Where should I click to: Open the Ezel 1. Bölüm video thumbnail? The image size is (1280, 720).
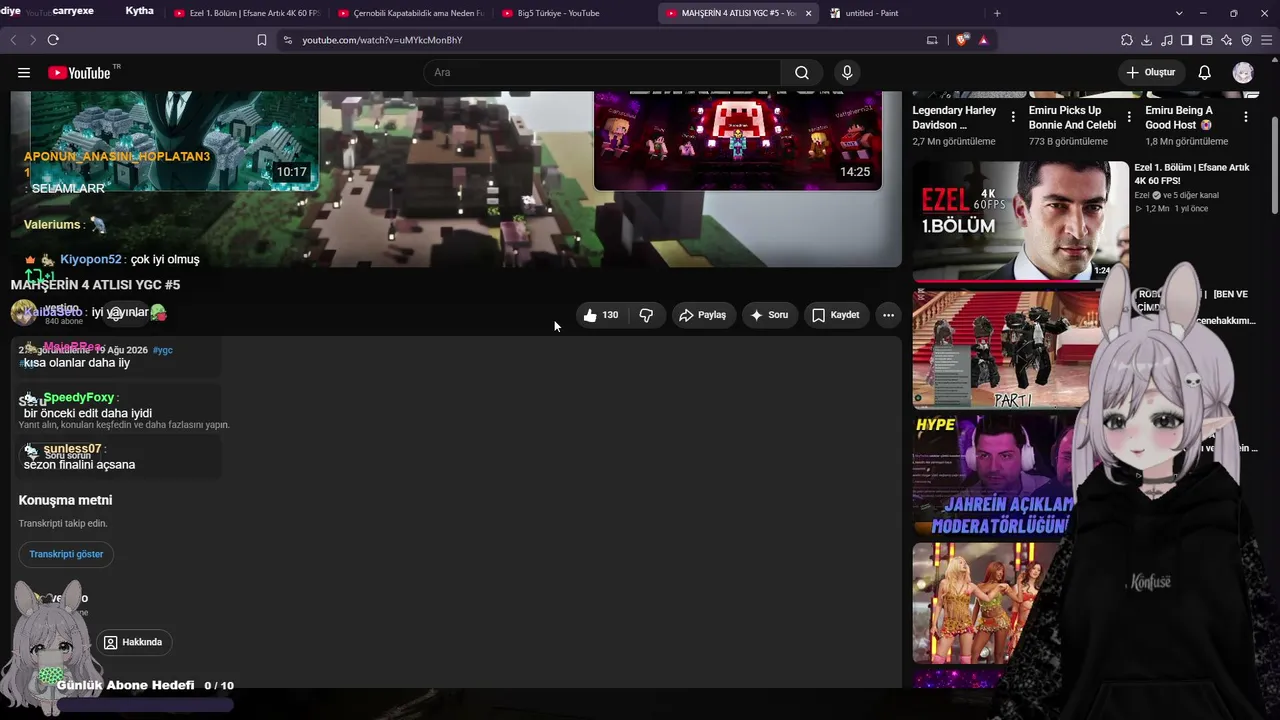click(1020, 222)
